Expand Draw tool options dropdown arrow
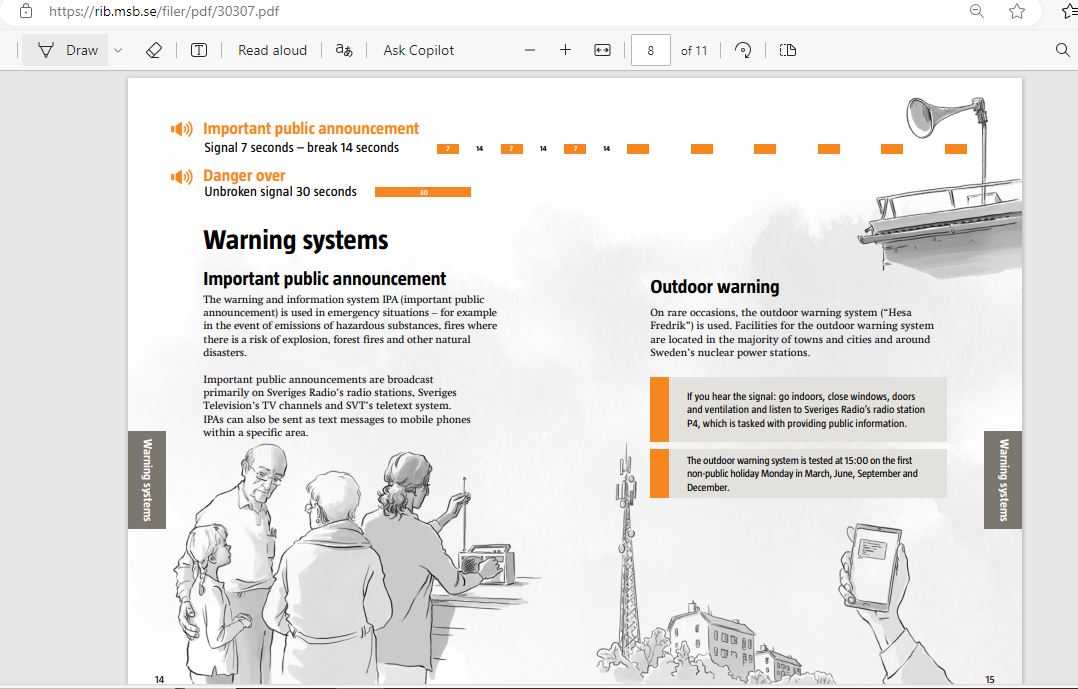 tap(118, 50)
